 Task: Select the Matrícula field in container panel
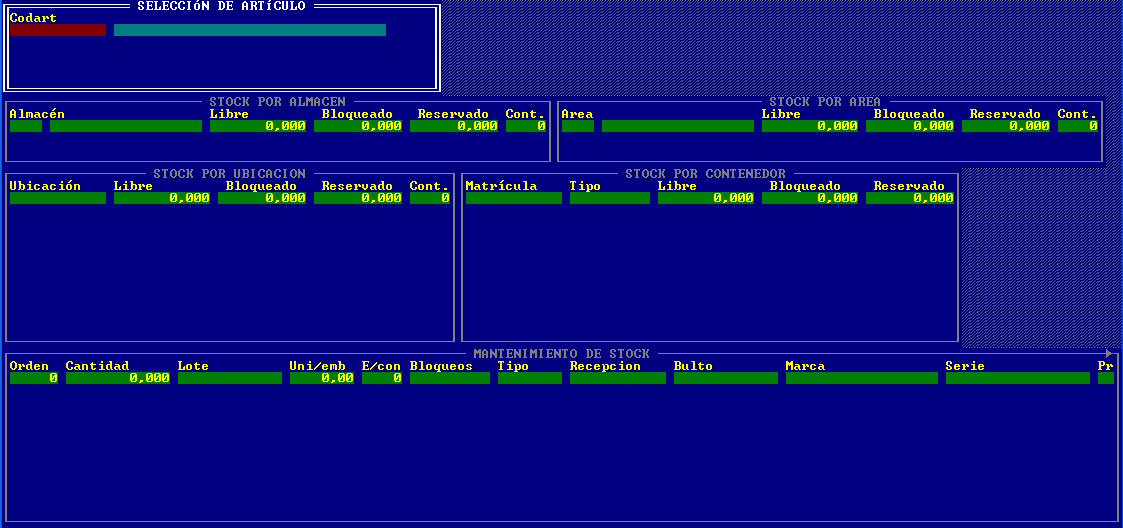tap(513, 198)
